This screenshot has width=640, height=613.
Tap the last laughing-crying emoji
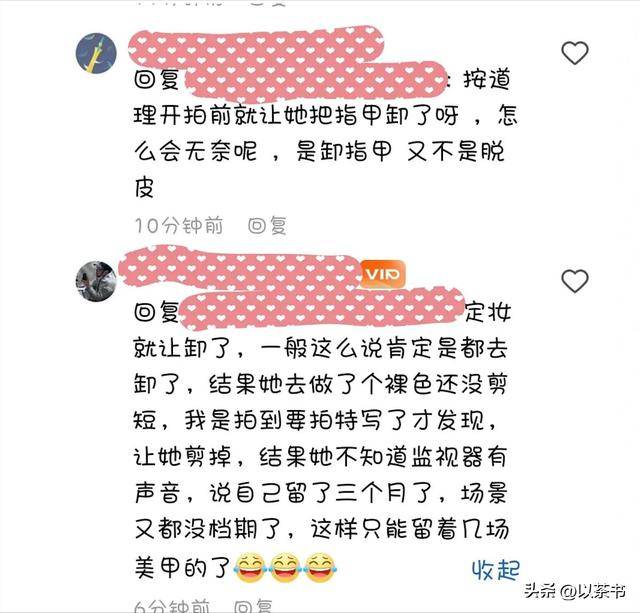click(x=320, y=568)
